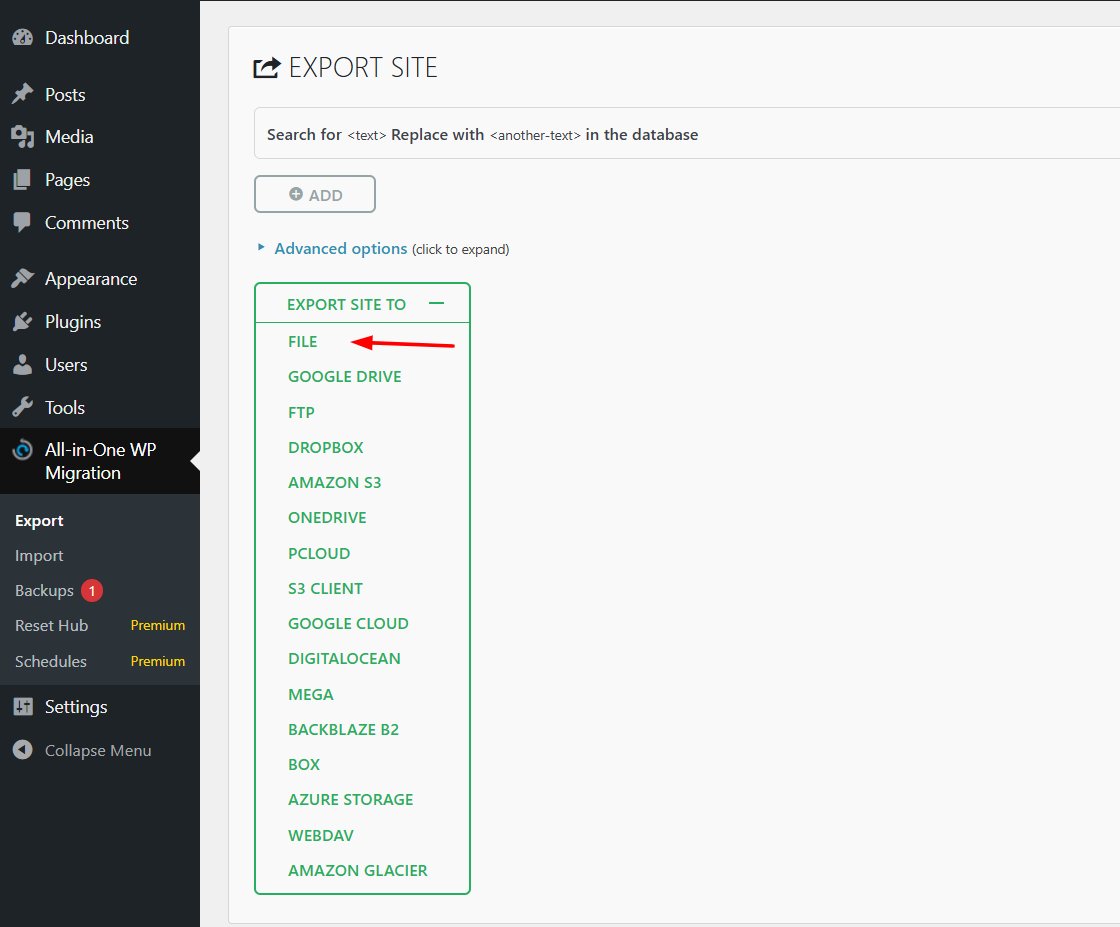Image resolution: width=1120 pixels, height=927 pixels.
Task: Expand the Advanced options triangle
Action: 261,247
